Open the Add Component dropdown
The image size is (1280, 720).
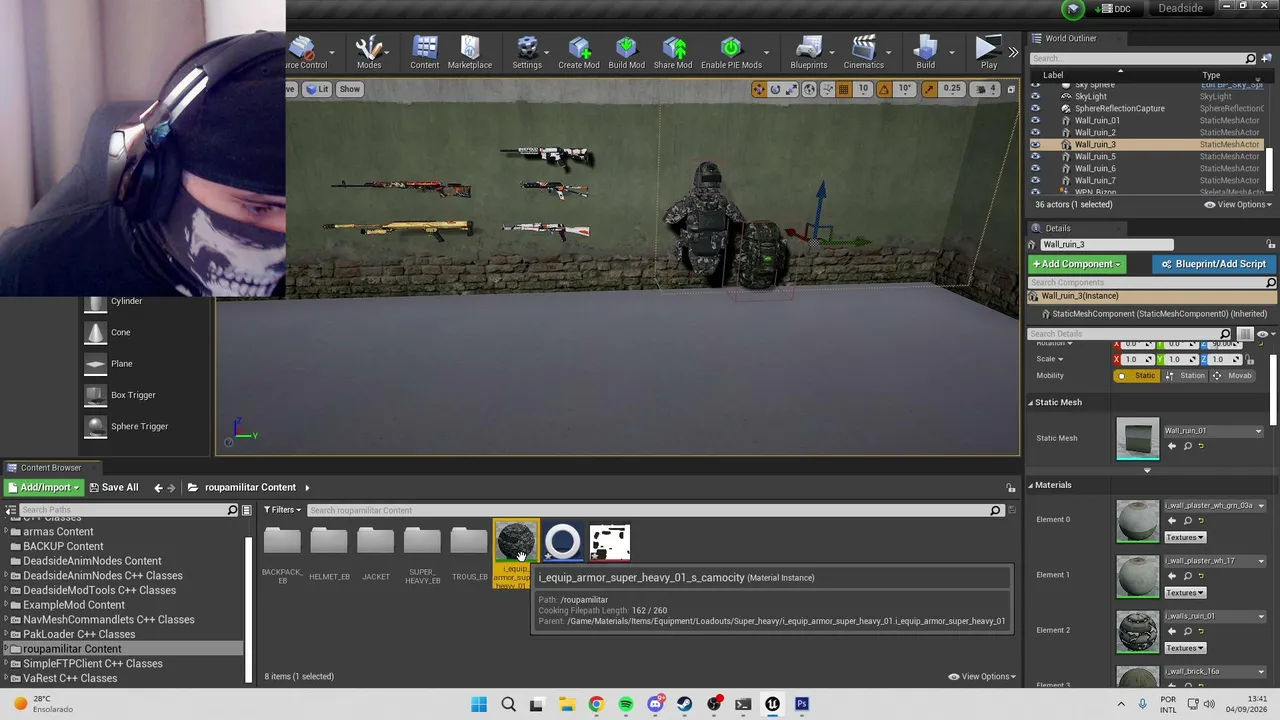tap(1076, 264)
